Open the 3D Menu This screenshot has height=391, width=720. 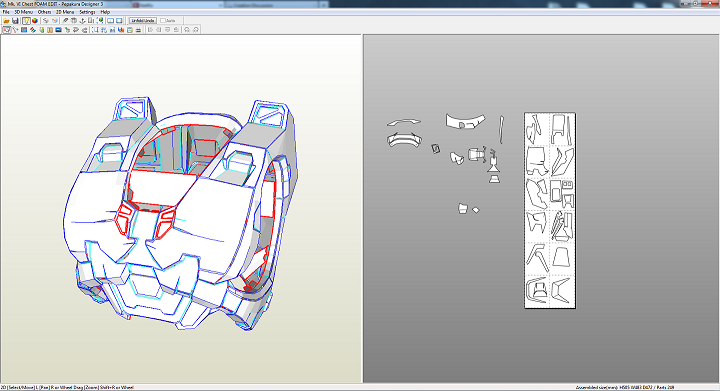(x=23, y=12)
